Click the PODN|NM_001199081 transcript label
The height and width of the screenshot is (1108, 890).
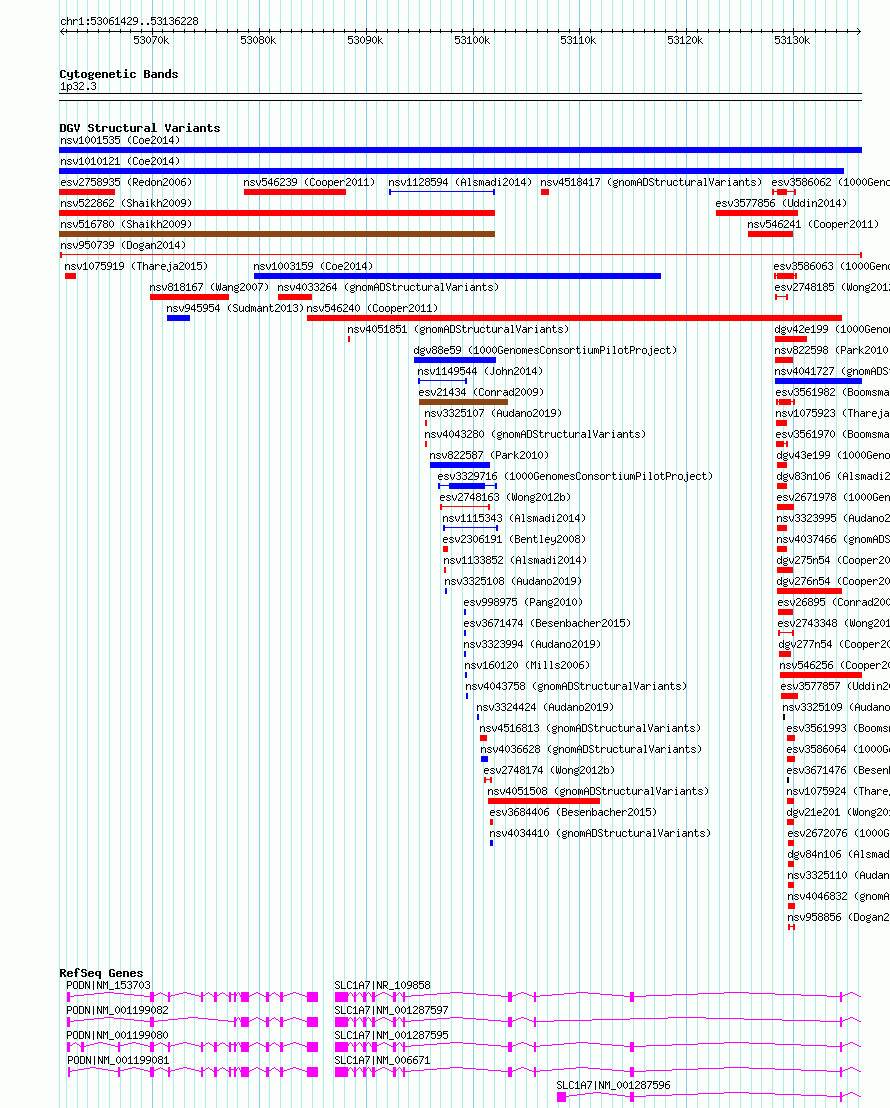[118, 1061]
